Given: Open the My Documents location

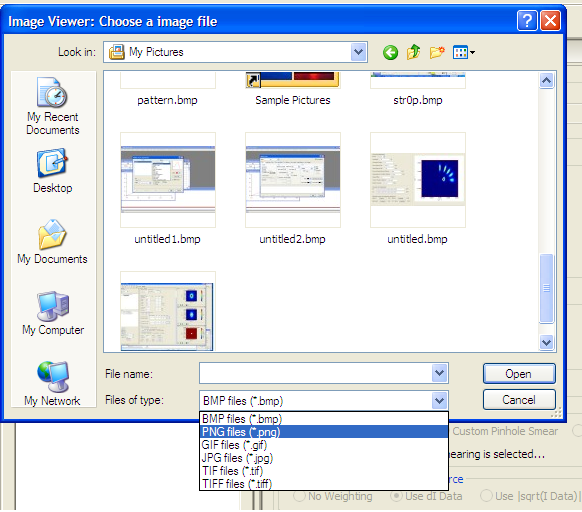Looking at the screenshot, I should coord(52,242).
